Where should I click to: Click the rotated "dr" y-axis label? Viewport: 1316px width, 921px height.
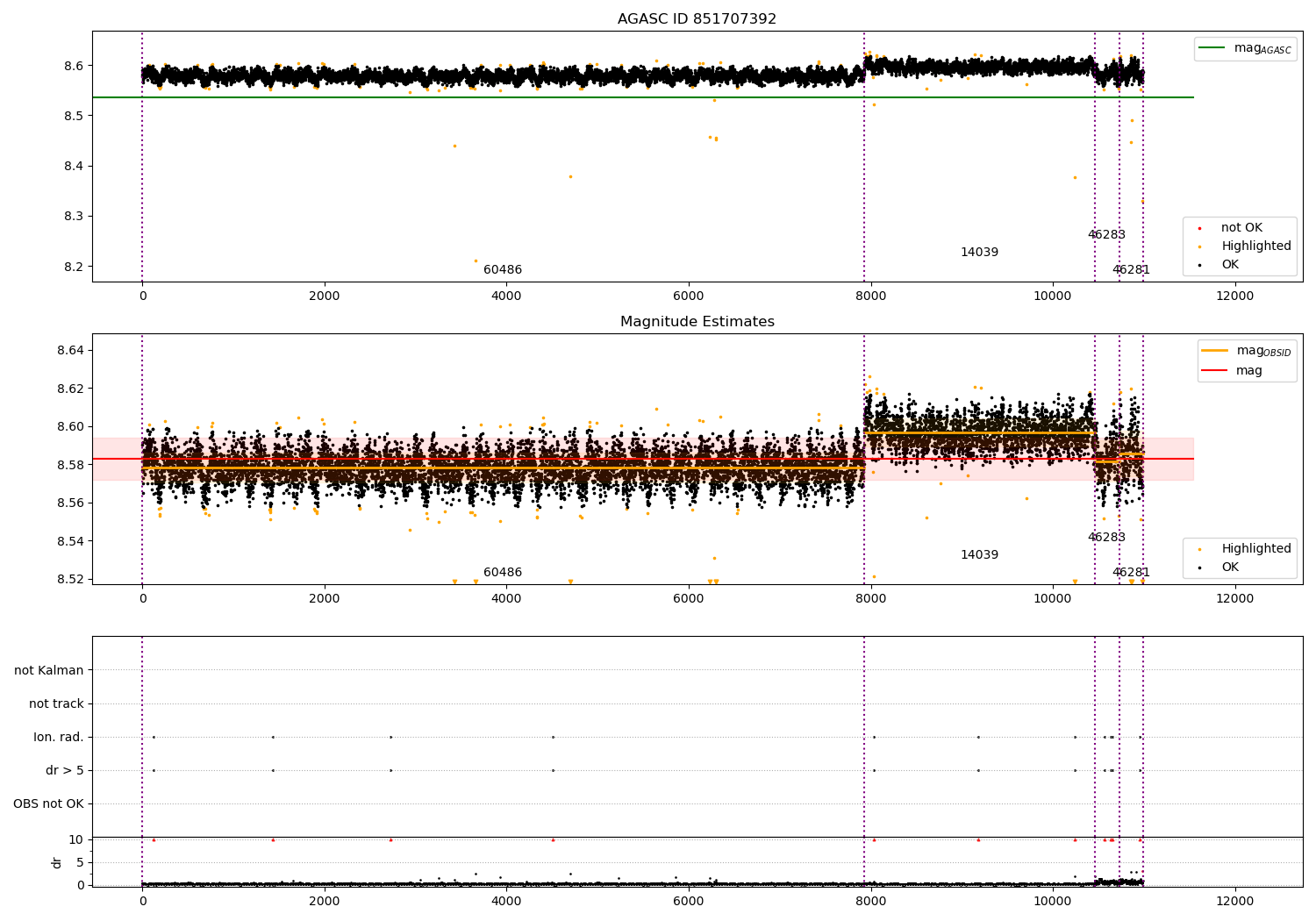pyautogui.click(x=57, y=862)
